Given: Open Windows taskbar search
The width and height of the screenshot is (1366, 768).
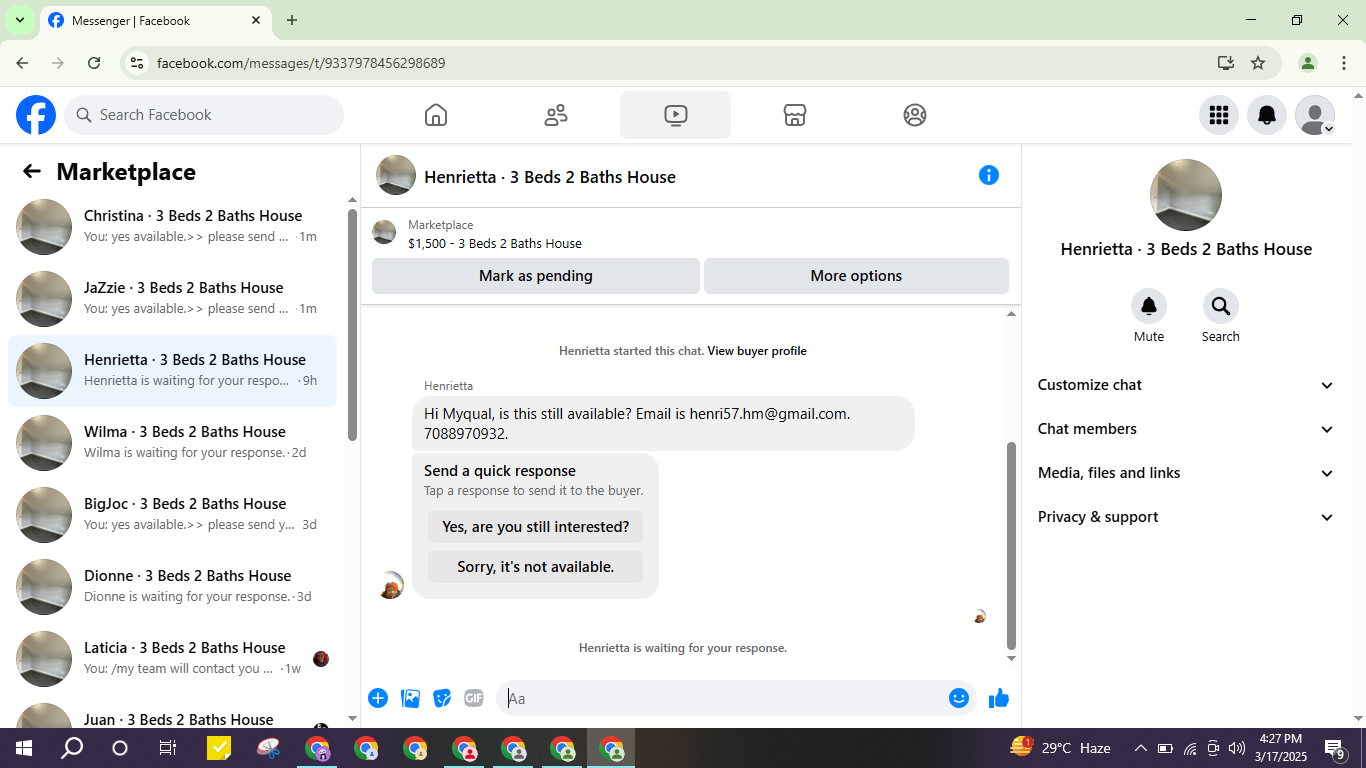Looking at the screenshot, I should [x=72, y=748].
